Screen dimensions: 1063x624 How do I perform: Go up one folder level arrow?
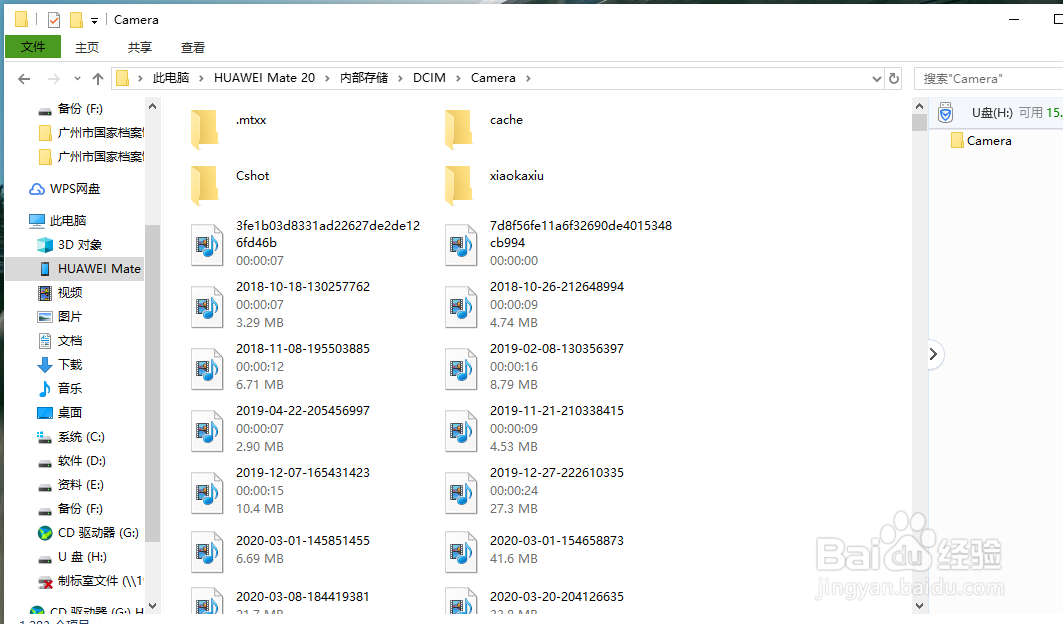98,79
